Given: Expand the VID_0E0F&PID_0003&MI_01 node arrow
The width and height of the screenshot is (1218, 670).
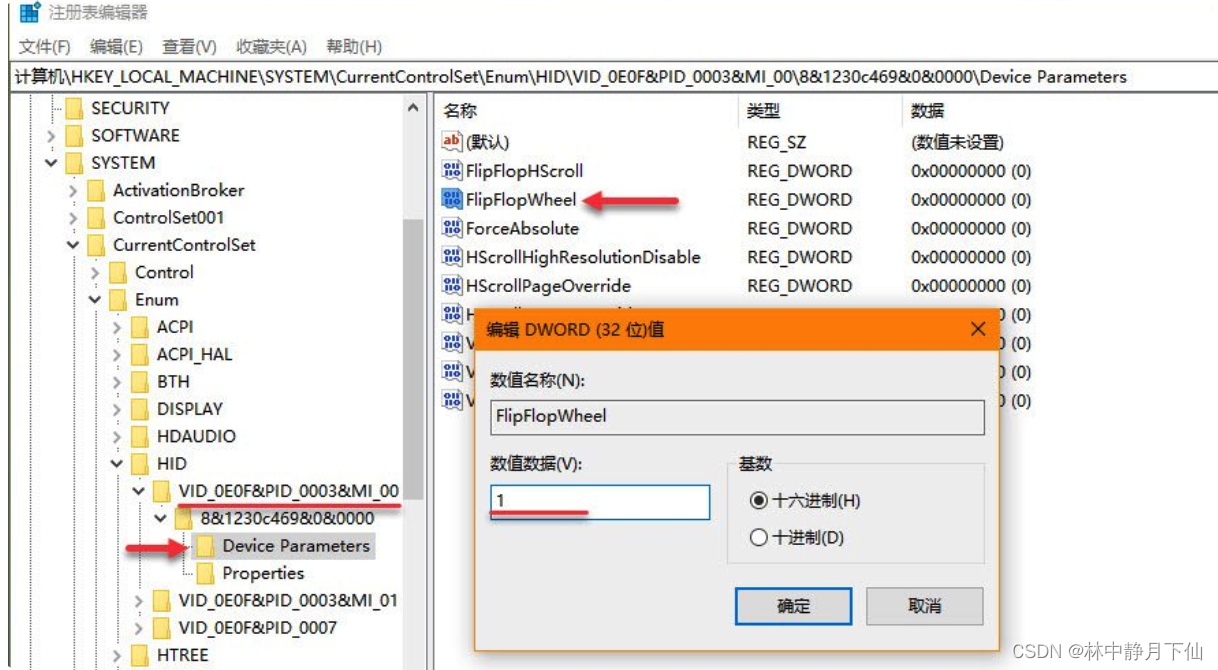Looking at the screenshot, I should click(139, 600).
